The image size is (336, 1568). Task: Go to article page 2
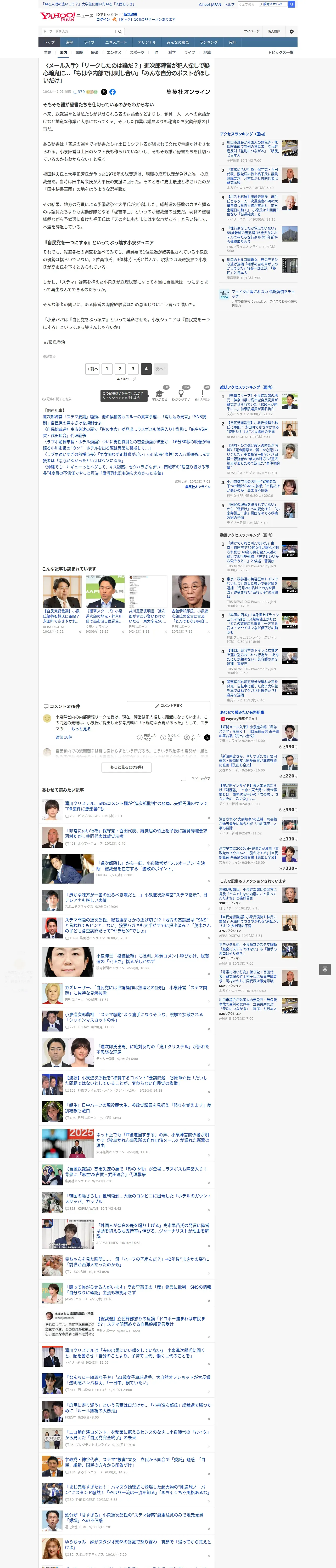point(120,368)
